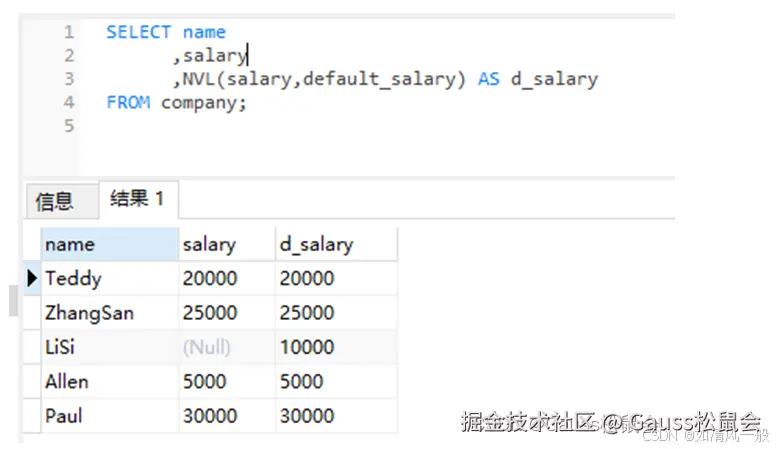The width and height of the screenshot is (776, 449).
Task: Click the SELECT keyword in line 1
Action: tap(139, 32)
